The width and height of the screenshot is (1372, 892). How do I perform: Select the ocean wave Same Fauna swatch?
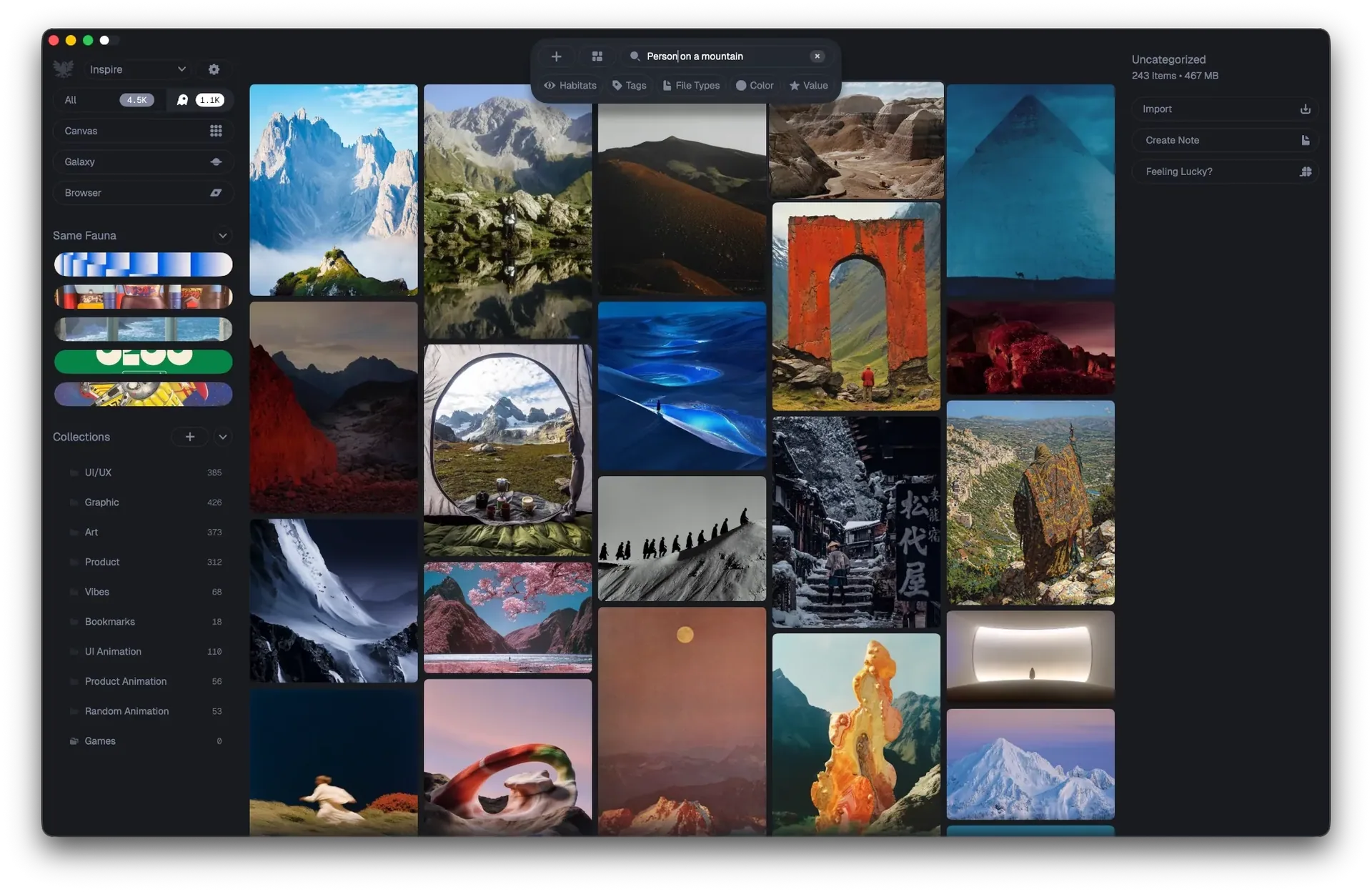143,329
